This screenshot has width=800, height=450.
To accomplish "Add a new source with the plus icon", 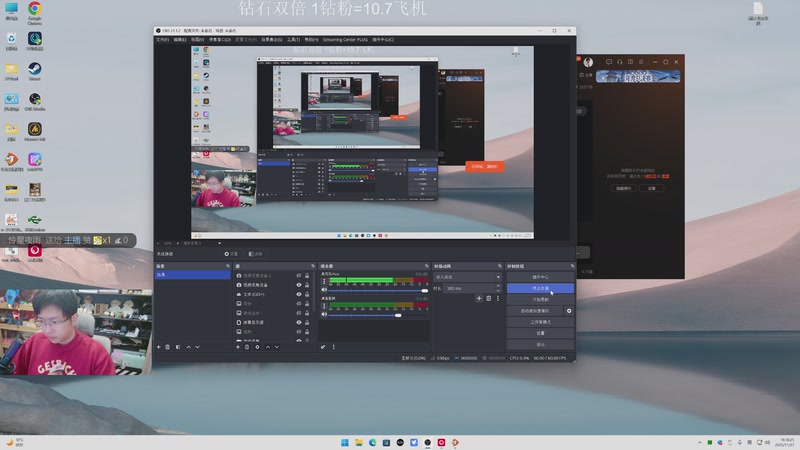I will pyautogui.click(x=238, y=347).
